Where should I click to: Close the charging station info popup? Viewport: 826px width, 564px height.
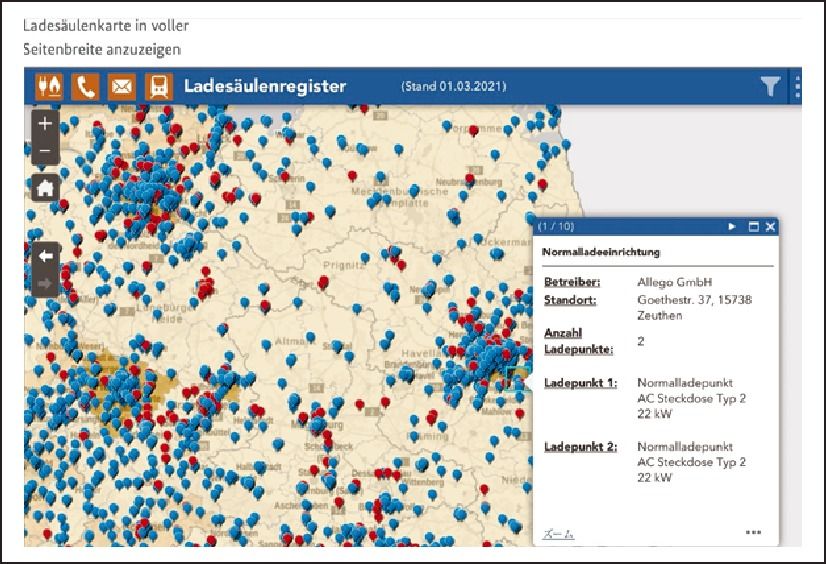pos(769,227)
